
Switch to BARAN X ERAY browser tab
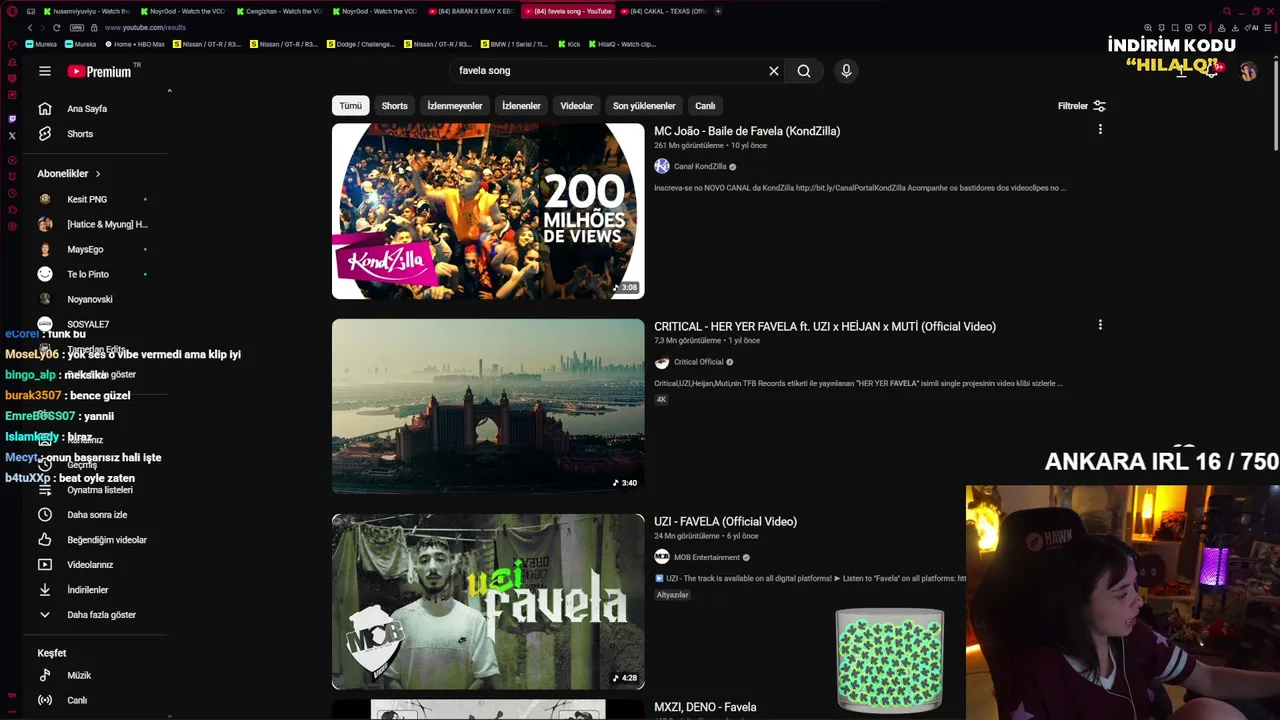(471, 11)
